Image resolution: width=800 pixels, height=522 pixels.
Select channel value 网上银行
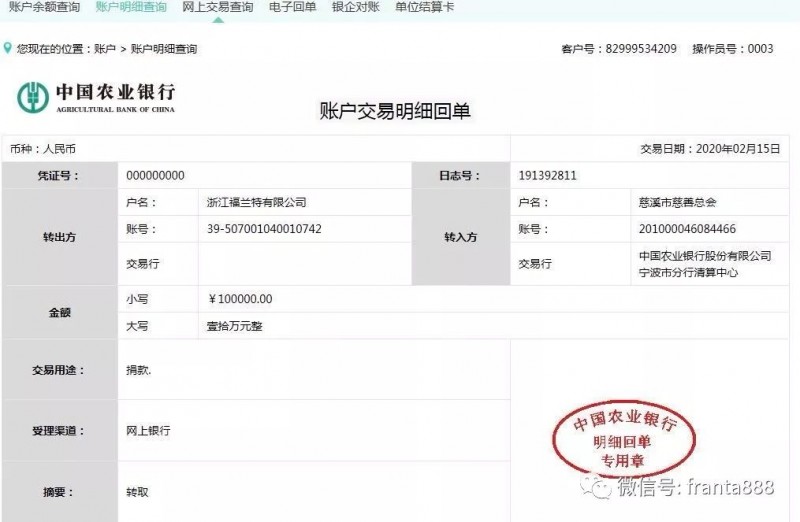coord(148,431)
